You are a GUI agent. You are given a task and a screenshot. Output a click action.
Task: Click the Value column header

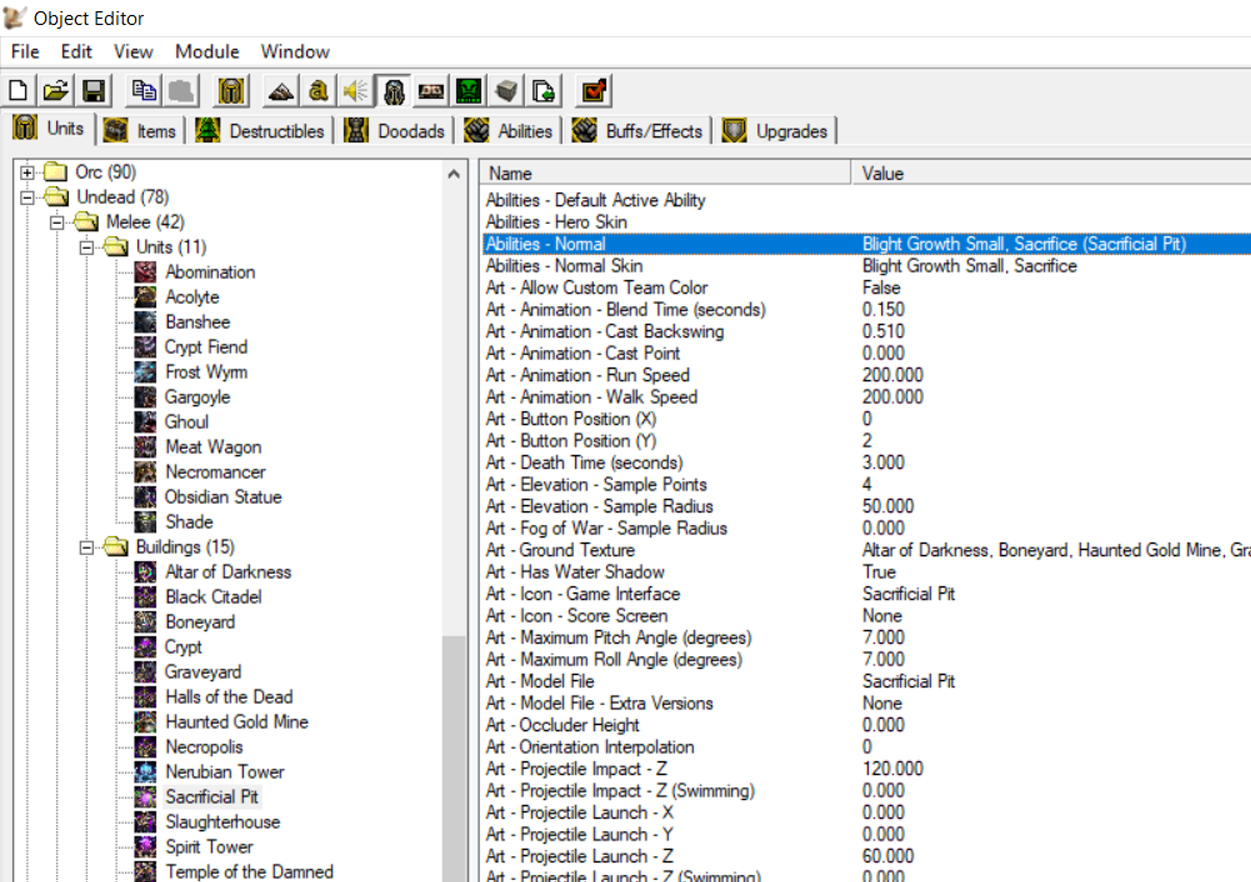tap(1051, 173)
